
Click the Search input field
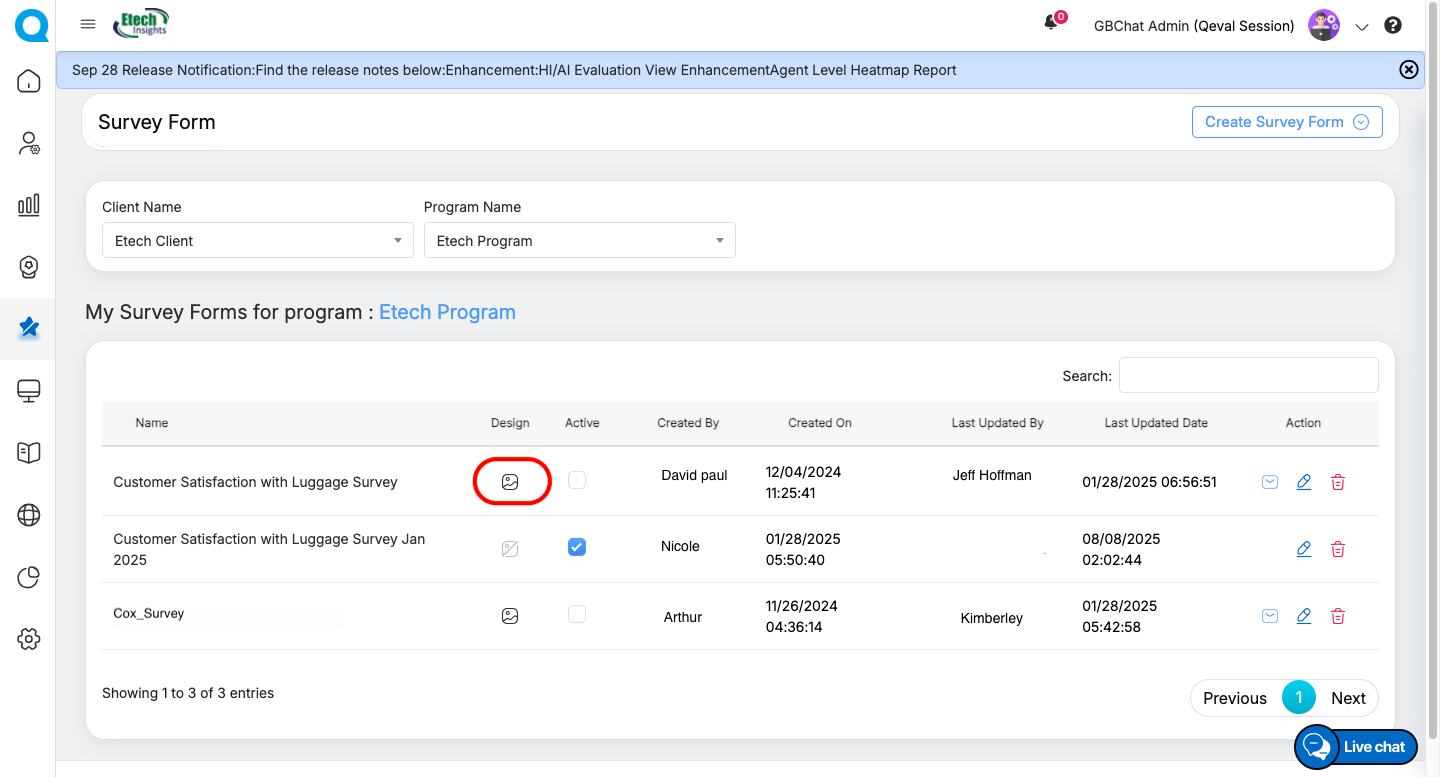coord(1248,375)
